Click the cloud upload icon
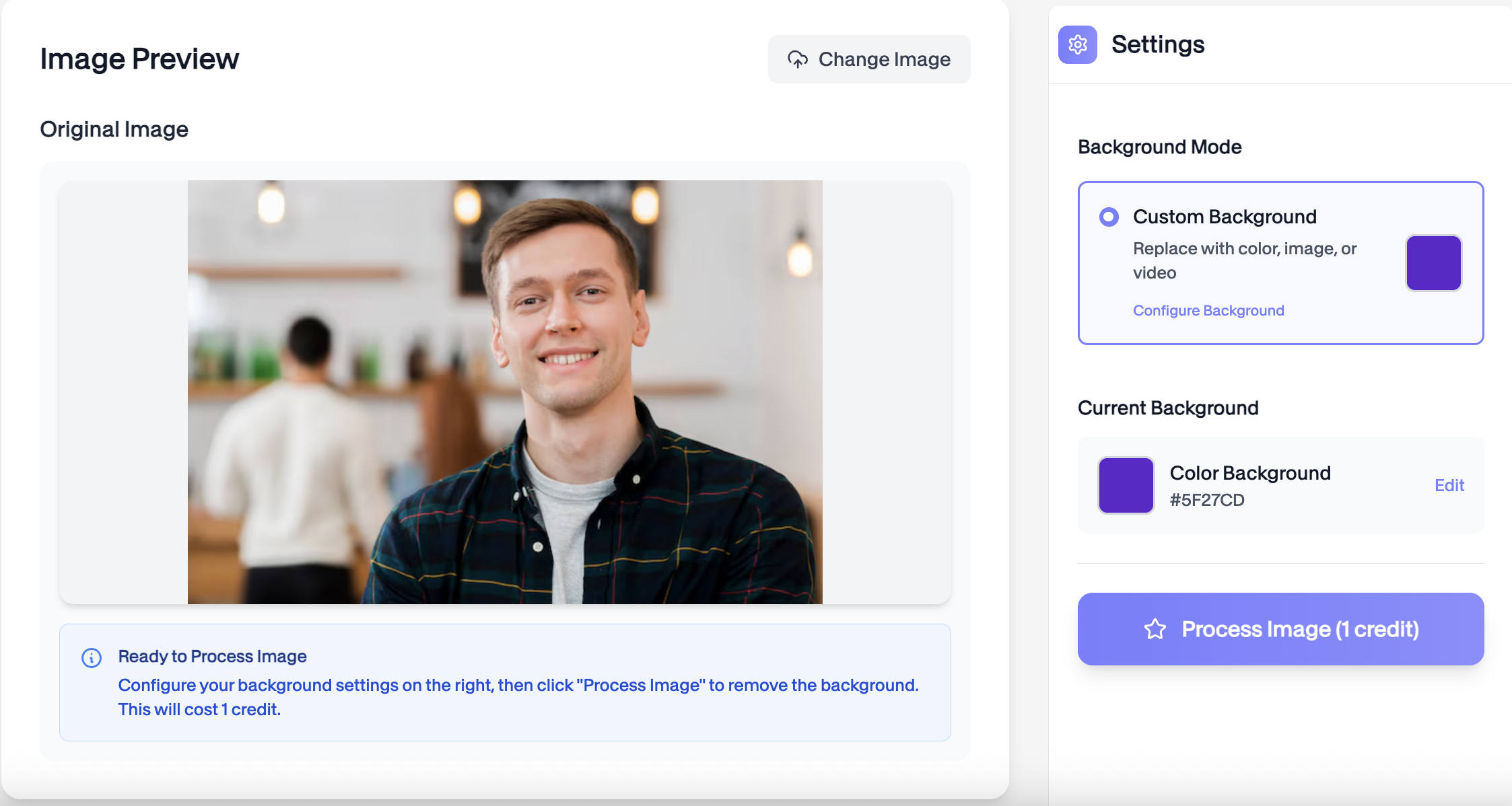Image resolution: width=1512 pixels, height=806 pixels. tap(798, 59)
